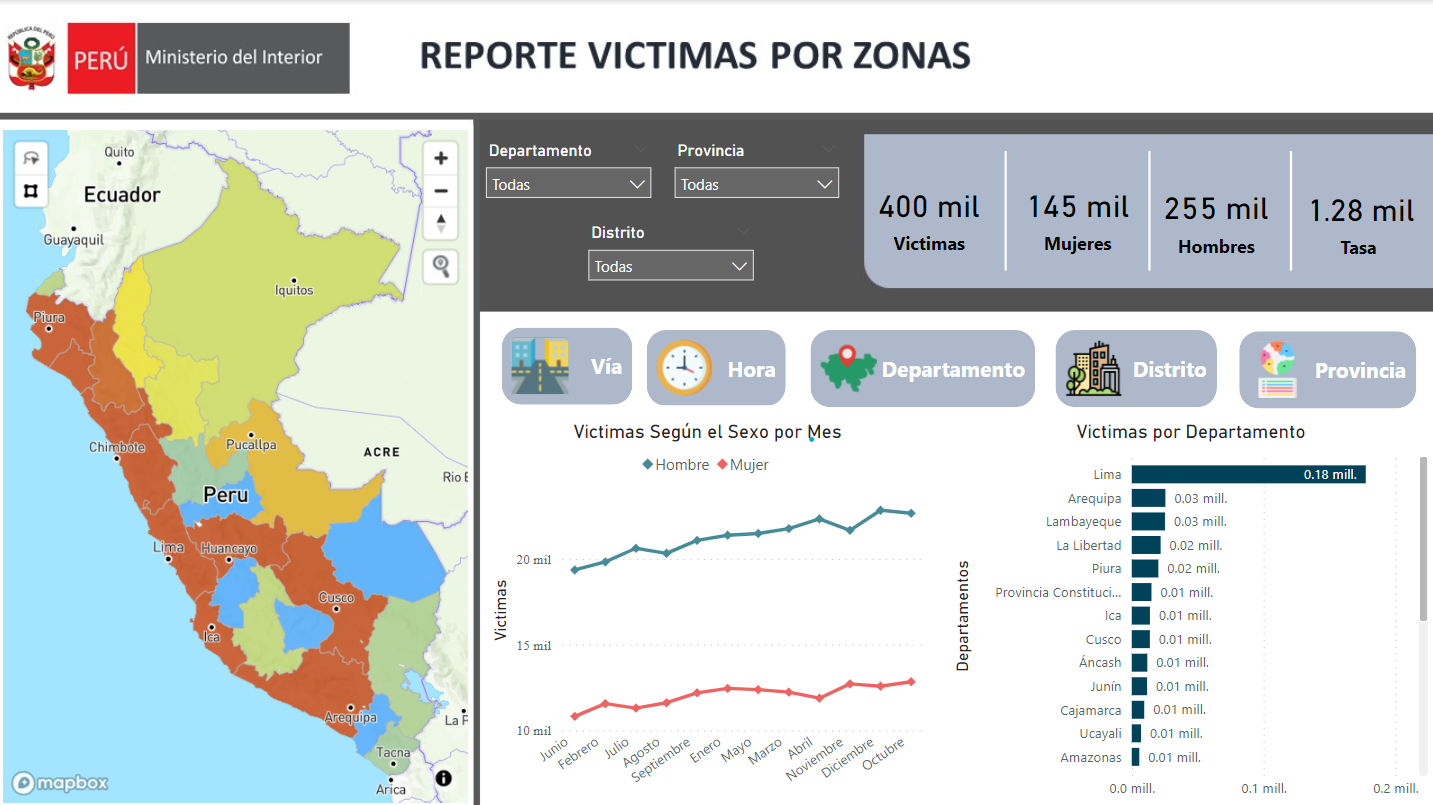Select the Lima bar in Victimas por Departamento
The width and height of the screenshot is (1433, 805).
(x=1248, y=474)
